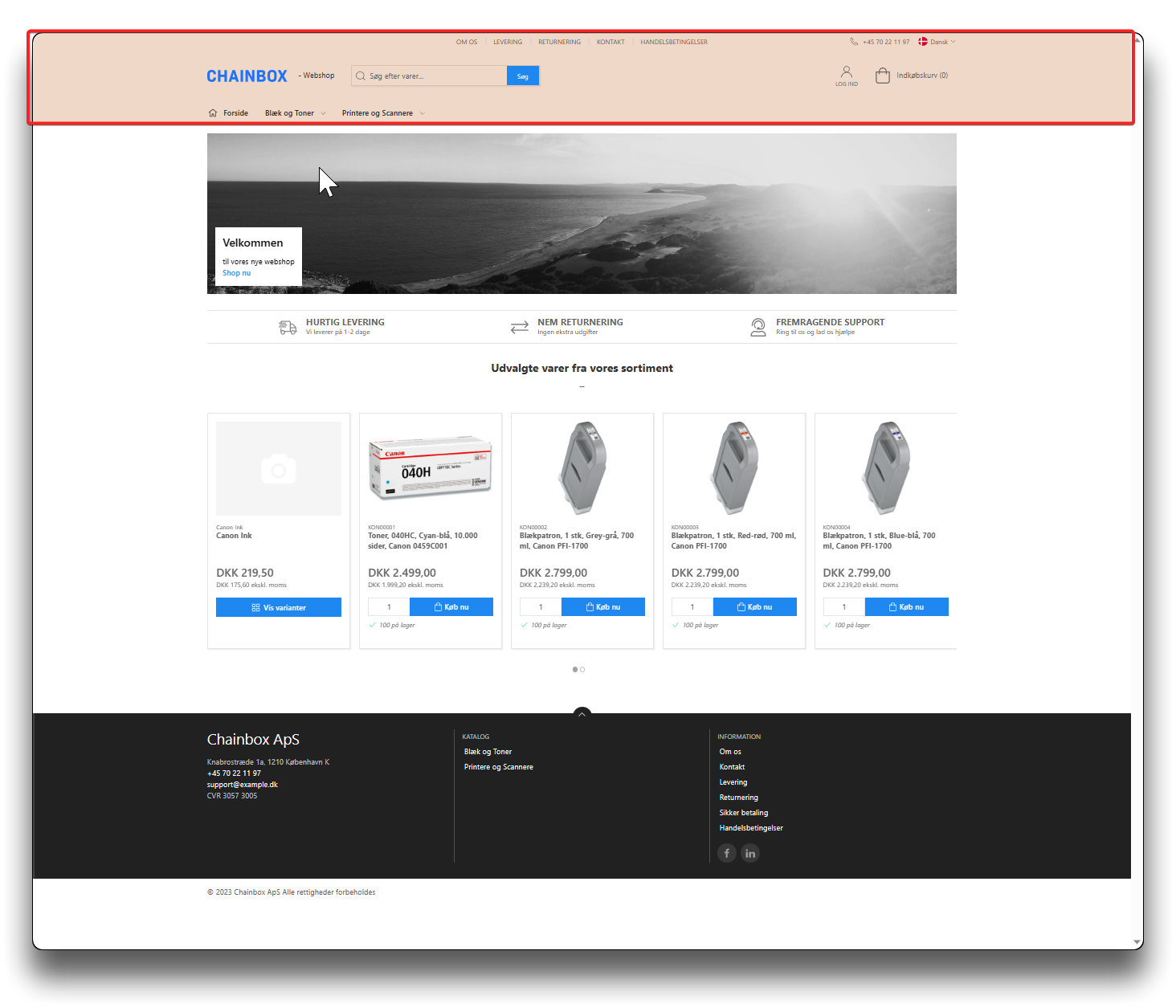The width and height of the screenshot is (1176, 1008).
Task: Click the Facebook icon in footer
Action: point(726,853)
